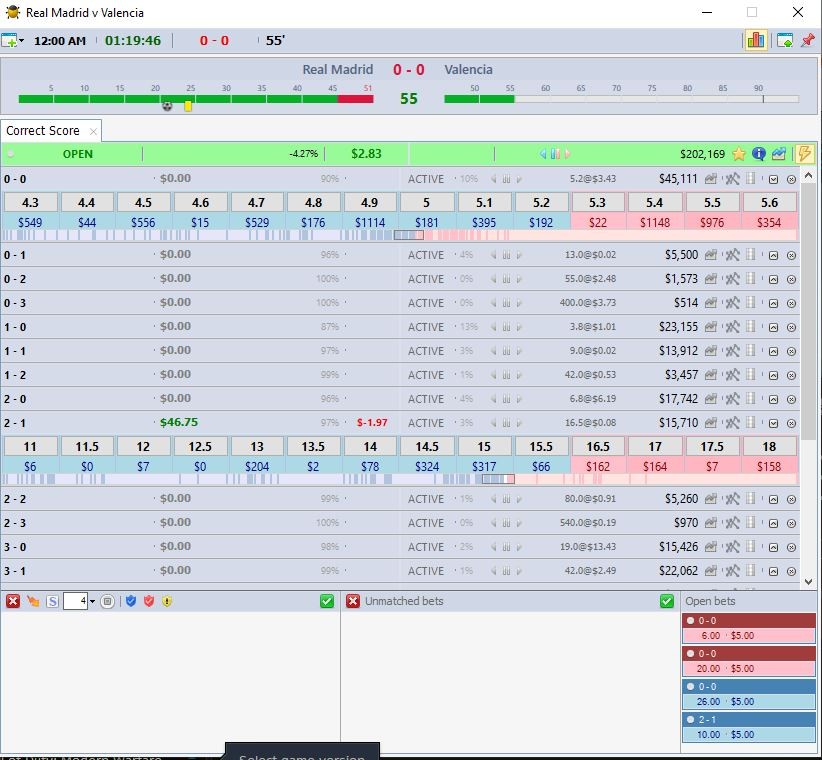The image size is (822, 760).
Task: Close the Correct Score tab
Action: pyautogui.click(x=93, y=132)
